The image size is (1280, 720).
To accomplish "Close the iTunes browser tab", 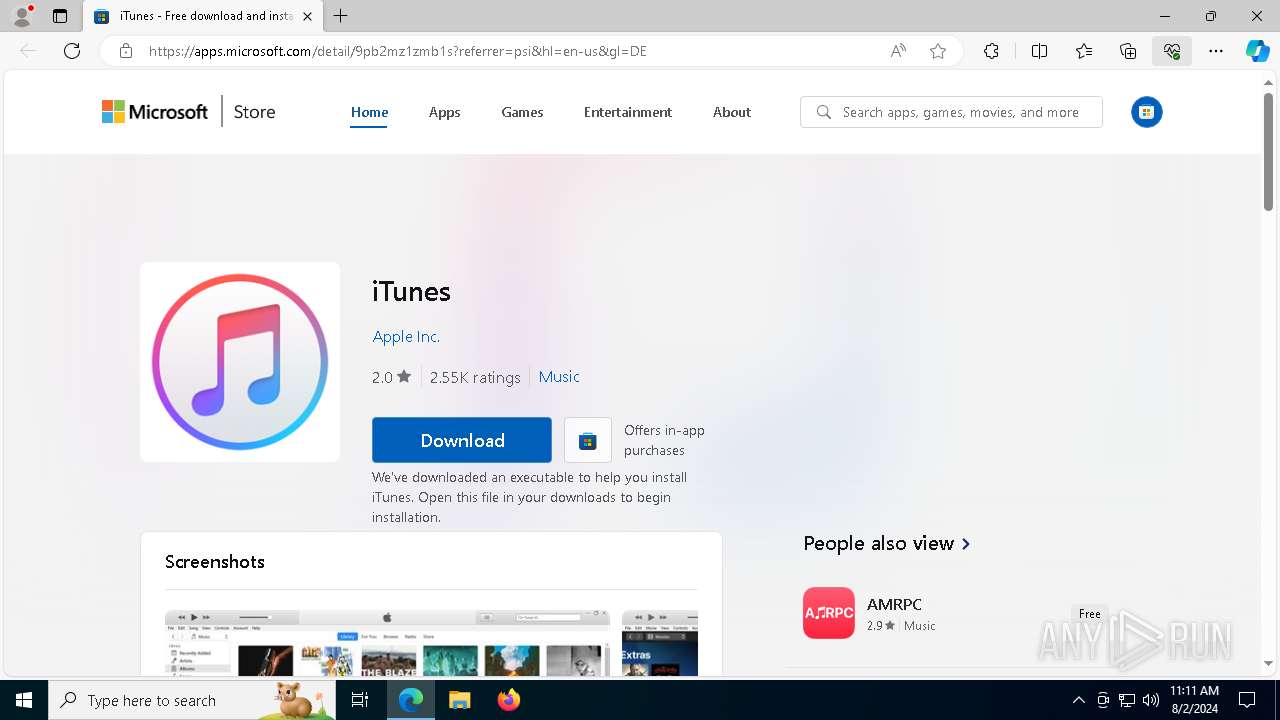I will [307, 16].
